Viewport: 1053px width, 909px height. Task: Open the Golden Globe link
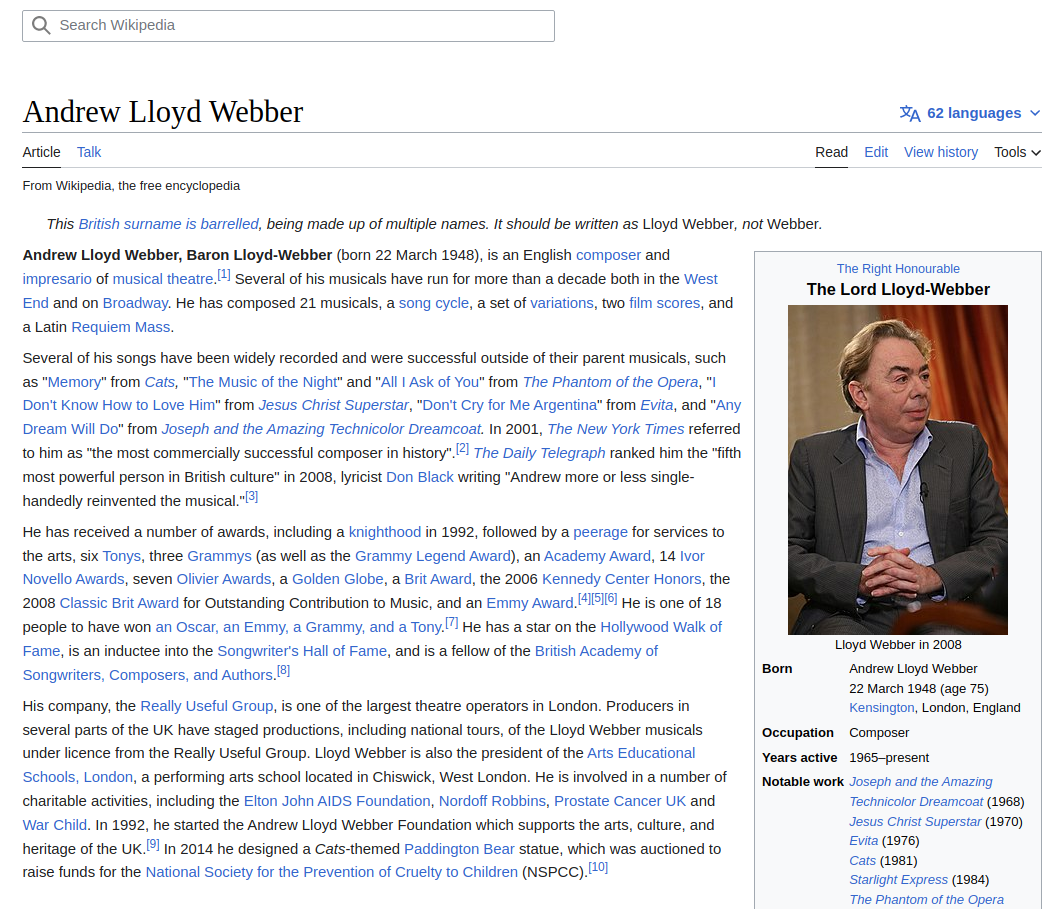click(338, 579)
